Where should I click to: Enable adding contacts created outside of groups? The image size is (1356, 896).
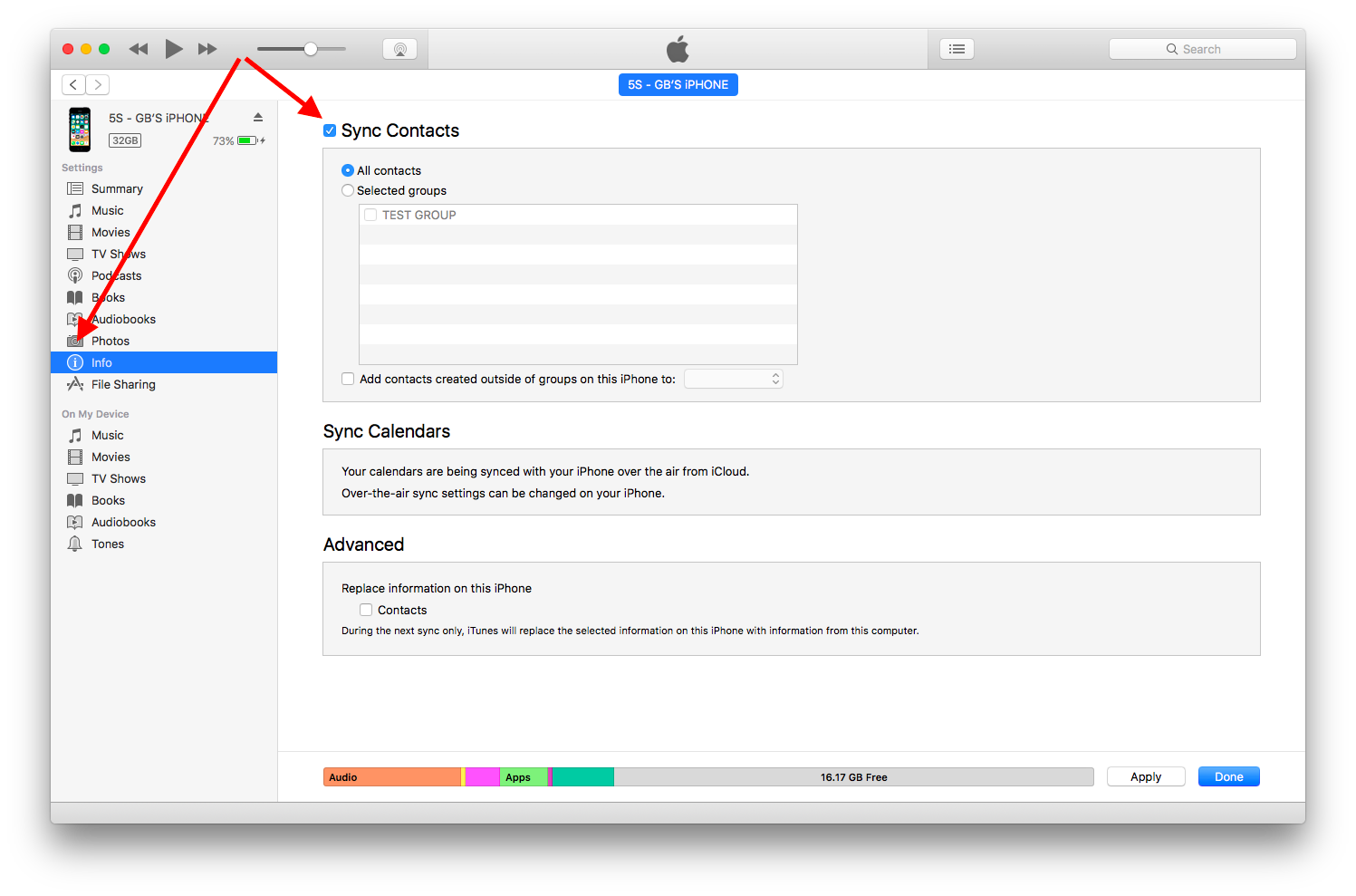point(348,379)
